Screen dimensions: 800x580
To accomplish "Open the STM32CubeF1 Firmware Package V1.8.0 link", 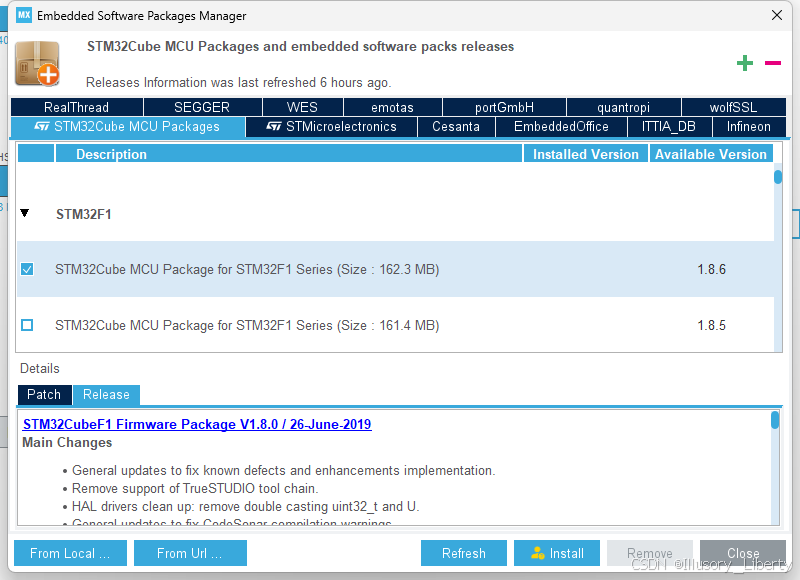I will (x=197, y=424).
